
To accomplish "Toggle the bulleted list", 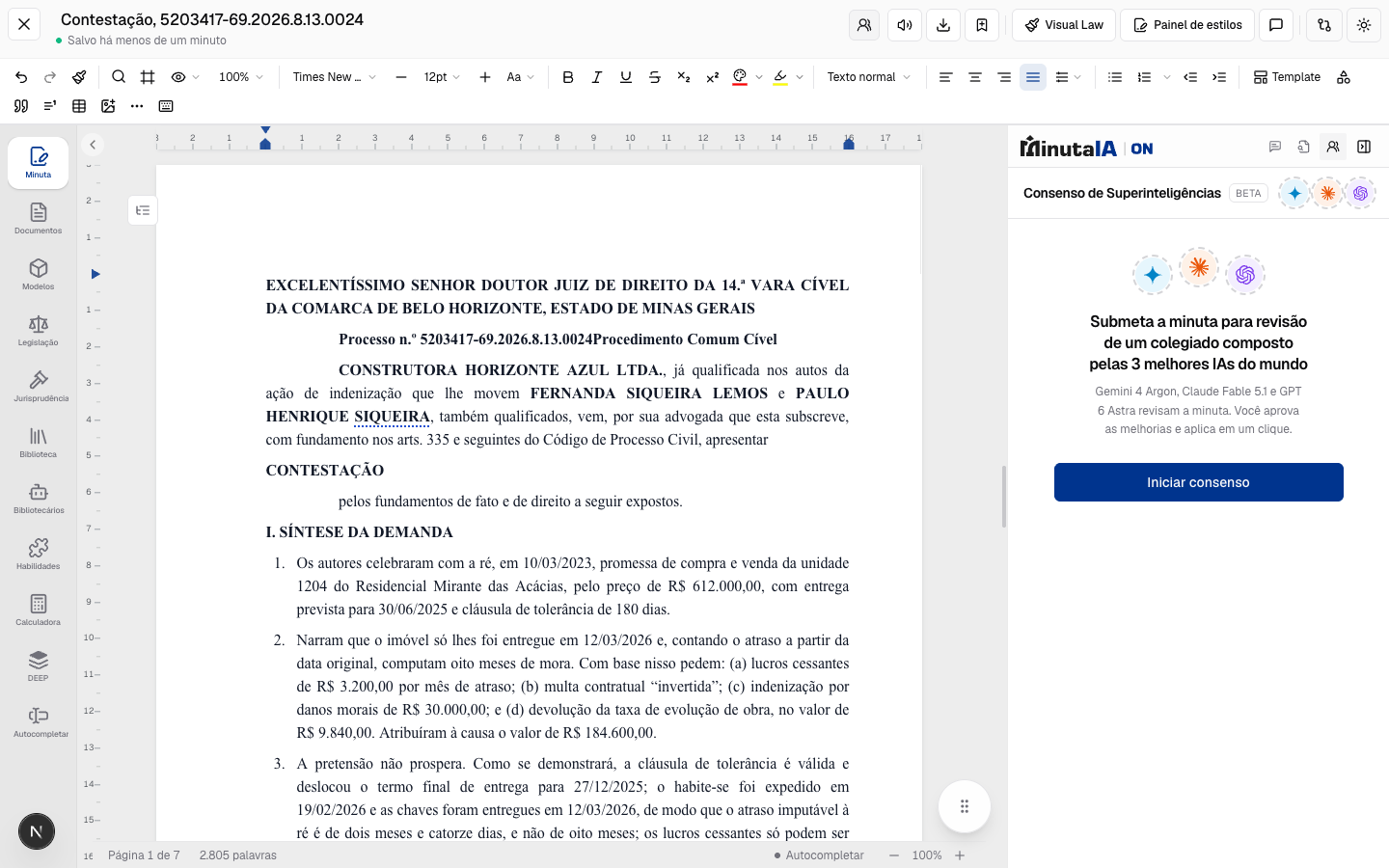I will click(x=1115, y=77).
